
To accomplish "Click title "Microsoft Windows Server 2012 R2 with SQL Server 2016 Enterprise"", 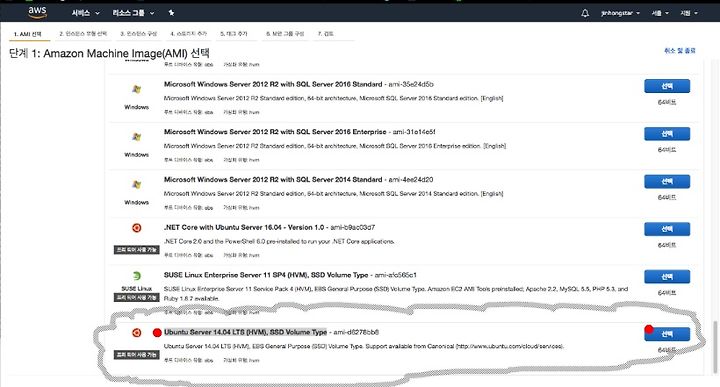I will pyautogui.click(x=275, y=132).
